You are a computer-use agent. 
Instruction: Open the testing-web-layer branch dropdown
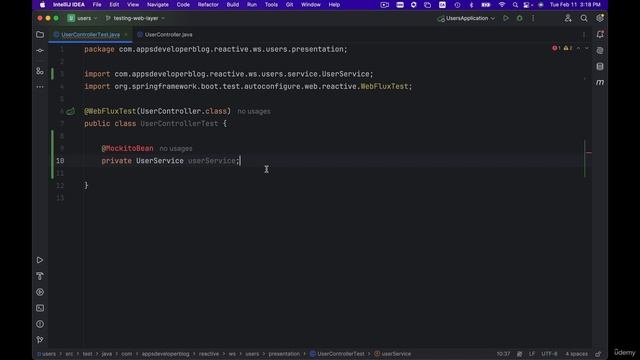pos(135,18)
